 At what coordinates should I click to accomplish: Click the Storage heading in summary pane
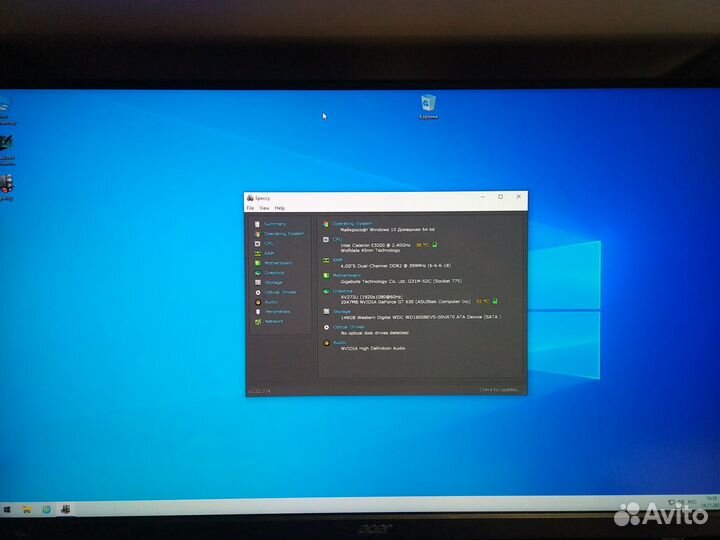point(341,311)
